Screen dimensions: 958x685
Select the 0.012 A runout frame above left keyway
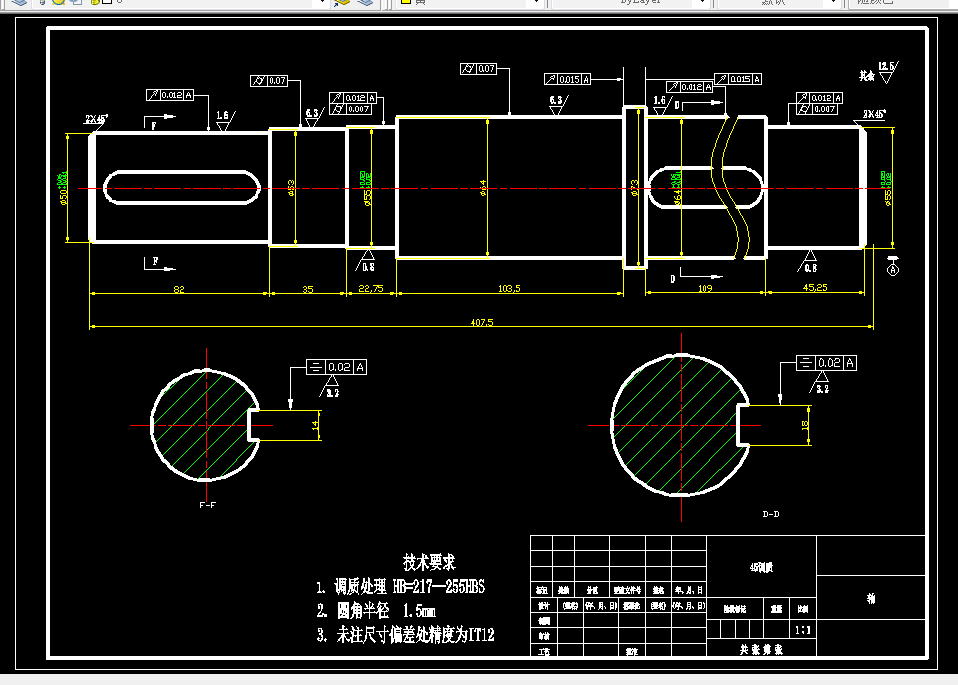tap(170, 95)
